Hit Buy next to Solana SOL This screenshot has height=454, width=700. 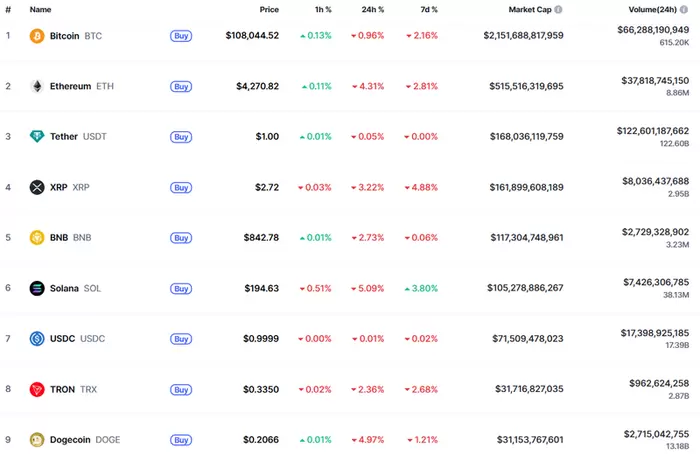coord(181,288)
